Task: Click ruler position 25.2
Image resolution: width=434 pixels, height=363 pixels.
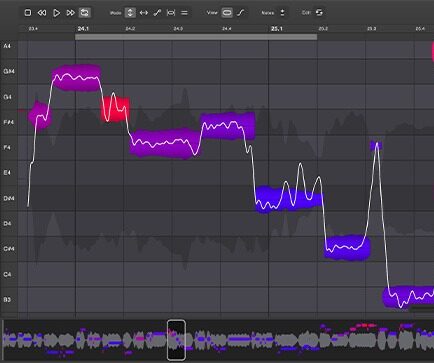Action: click(x=323, y=29)
